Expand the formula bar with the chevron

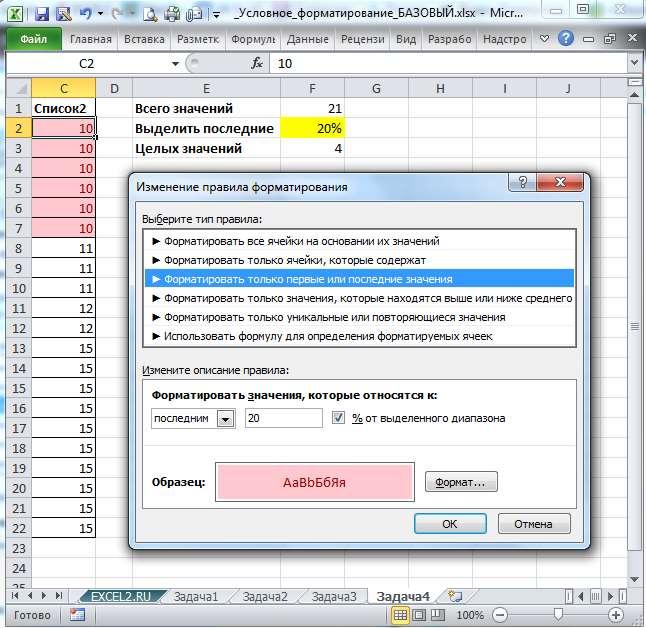tap(634, 63)
